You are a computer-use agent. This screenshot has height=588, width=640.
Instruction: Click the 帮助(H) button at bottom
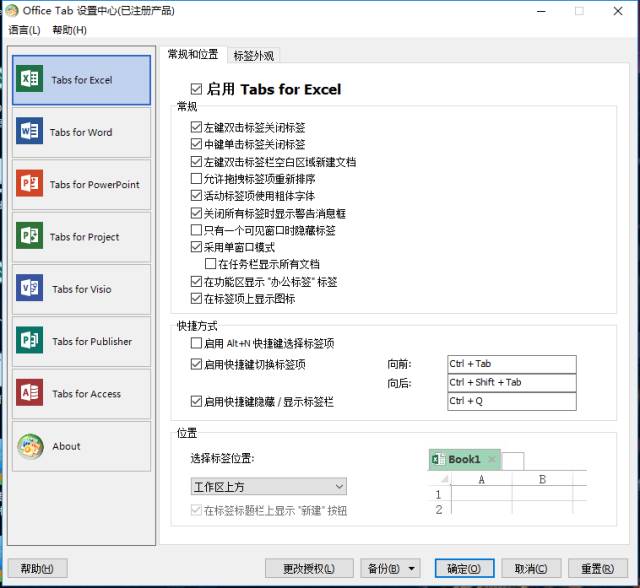(37, 568)
